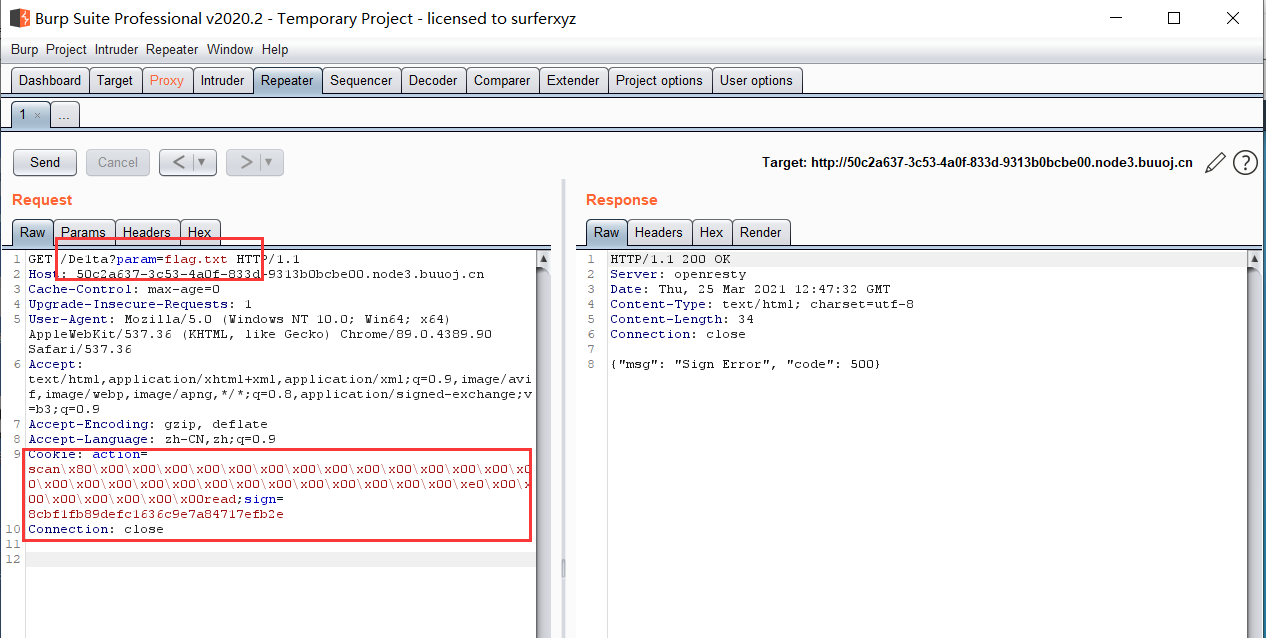Screen dimensions: 1266x638
Task: Select the Response Headers tab
Action: pos(659,232)
